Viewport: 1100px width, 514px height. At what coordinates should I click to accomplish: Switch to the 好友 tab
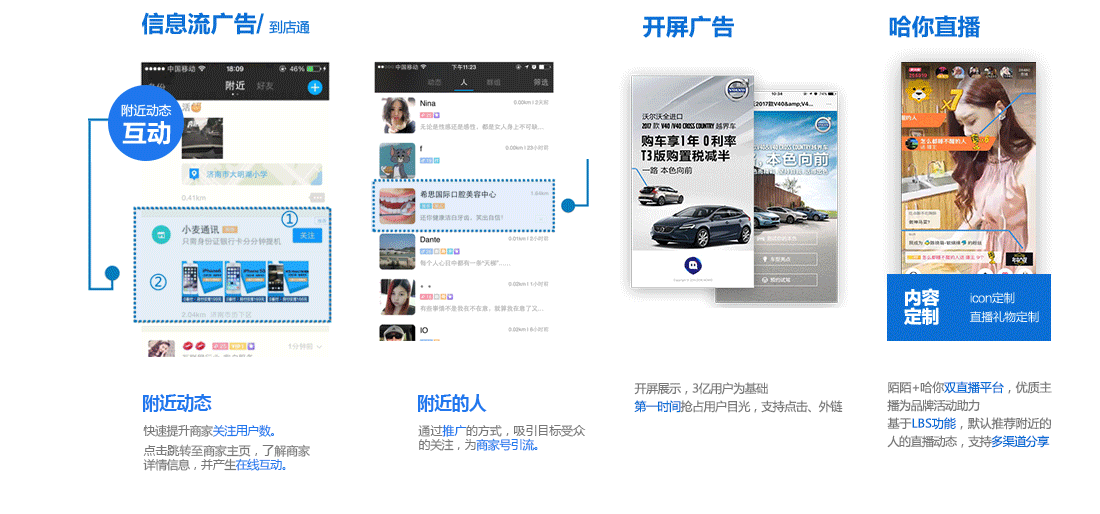265,86
